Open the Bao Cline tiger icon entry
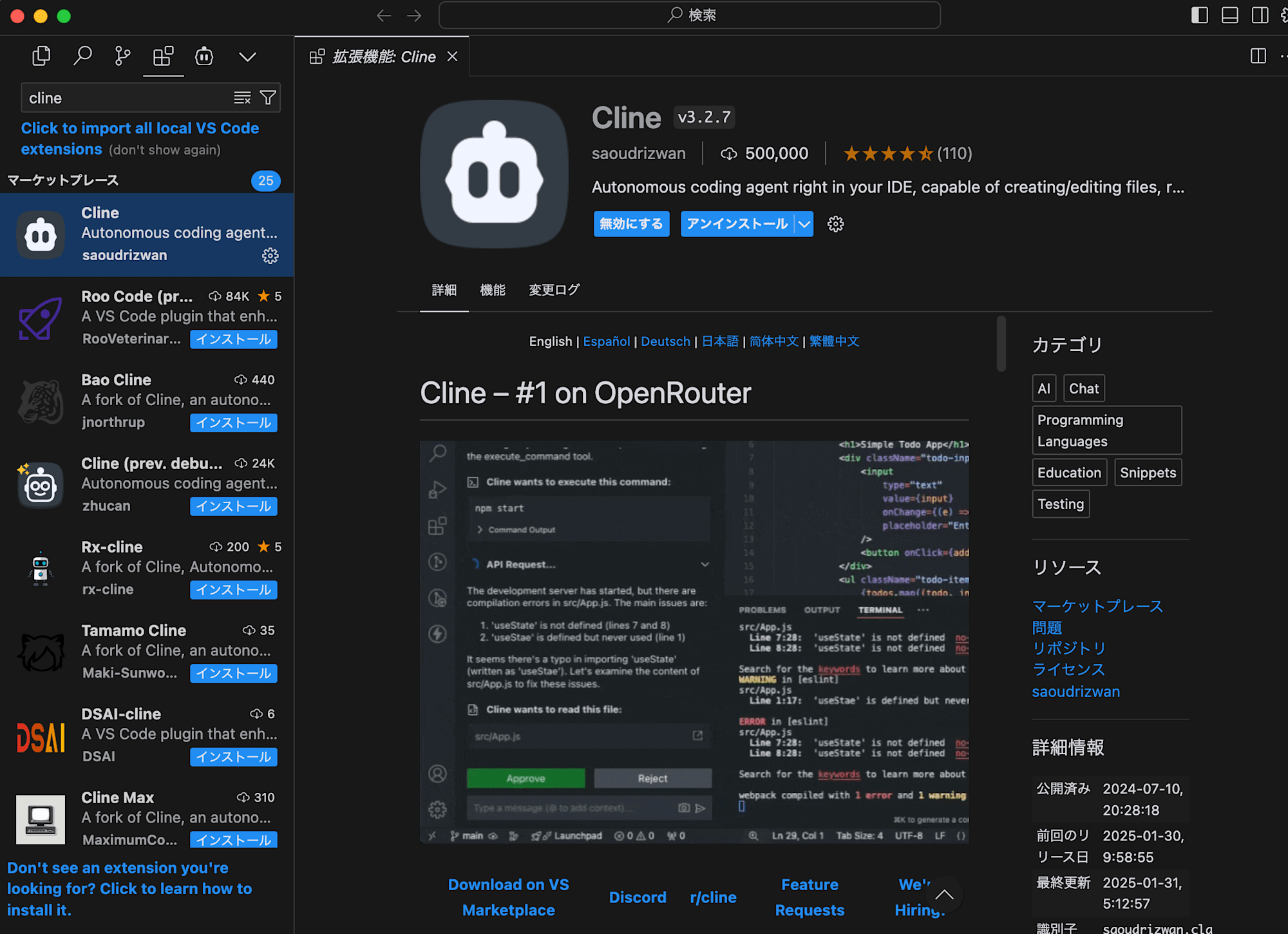The height and width of the screenshot is (934, 1288). (41, 402)
